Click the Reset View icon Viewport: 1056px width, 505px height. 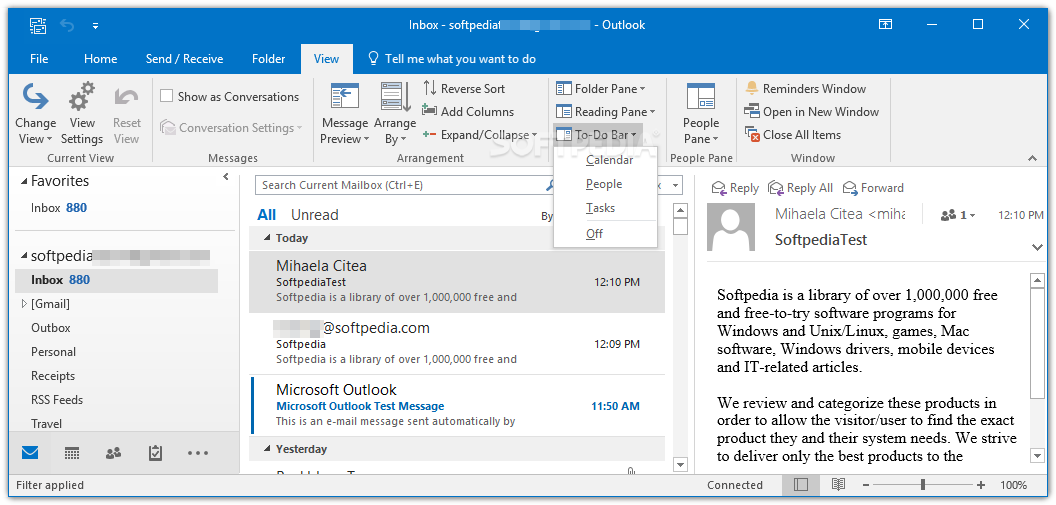pyautogui.click(x=126, y=98)
